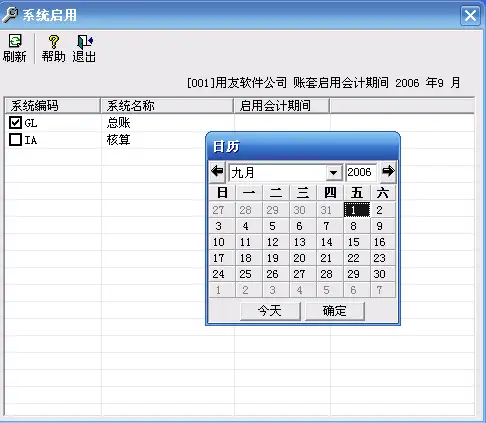This screenshot has height=423, width=486.
Task: Click the 今天 button
Action: pos(270,311)
